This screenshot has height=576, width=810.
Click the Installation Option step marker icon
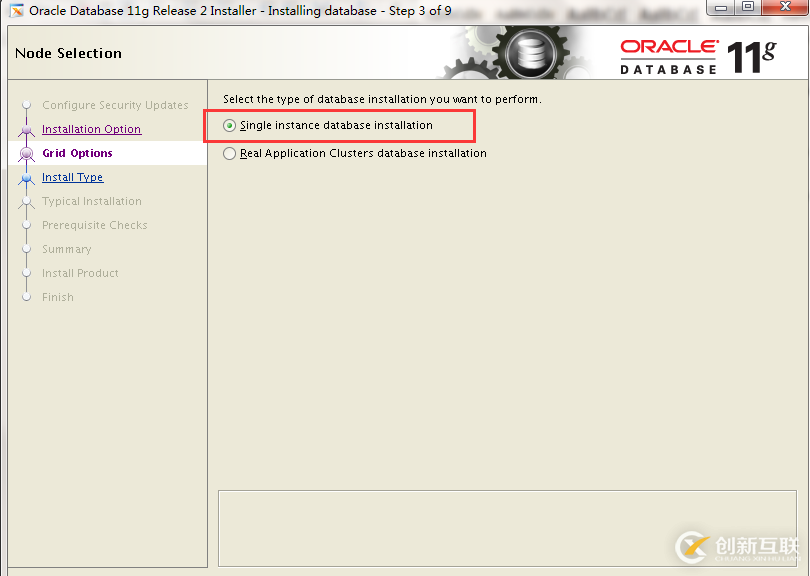coord(26,130)
